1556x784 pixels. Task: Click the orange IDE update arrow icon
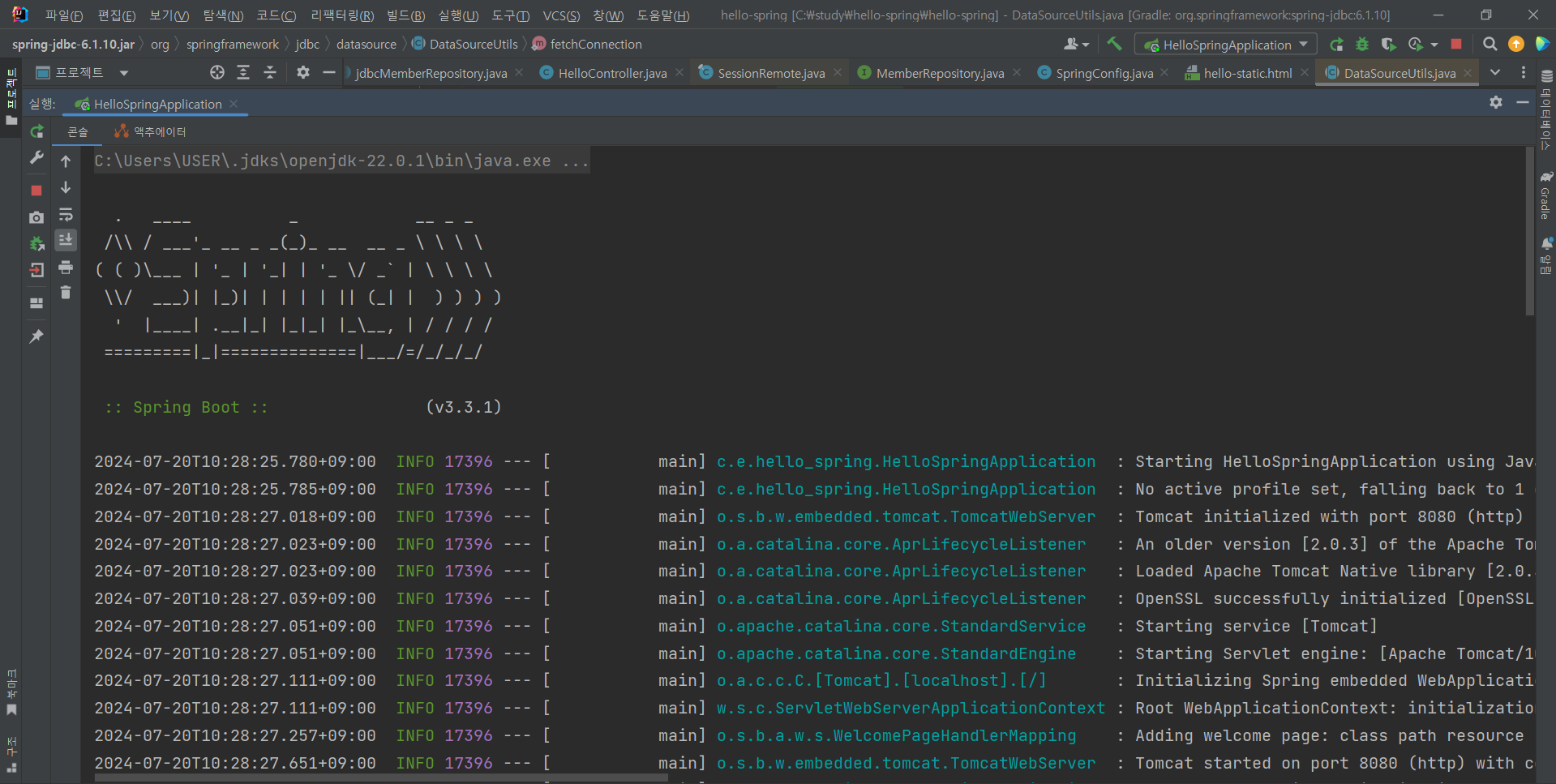point(1516,44)
